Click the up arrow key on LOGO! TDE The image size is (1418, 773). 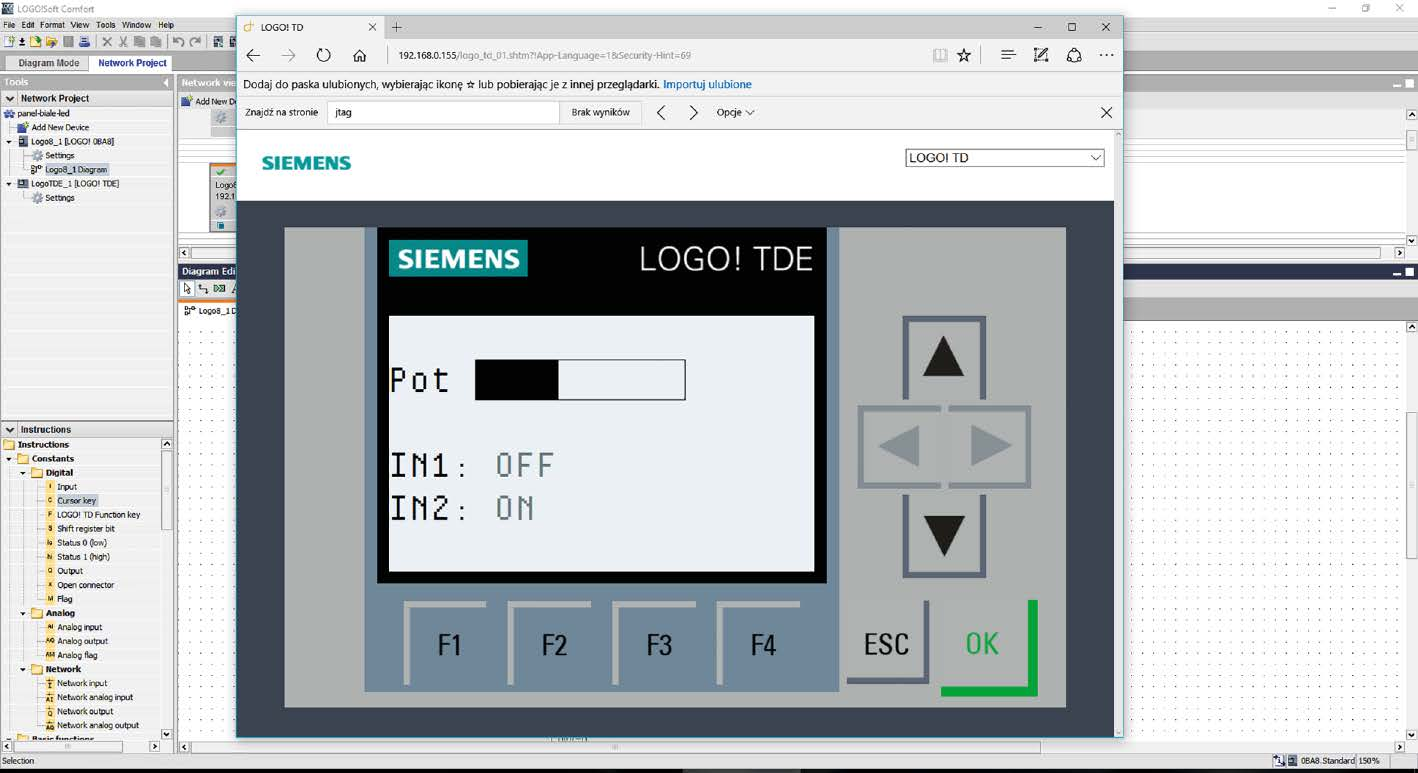pyautogui.click(x=944, y=357)
